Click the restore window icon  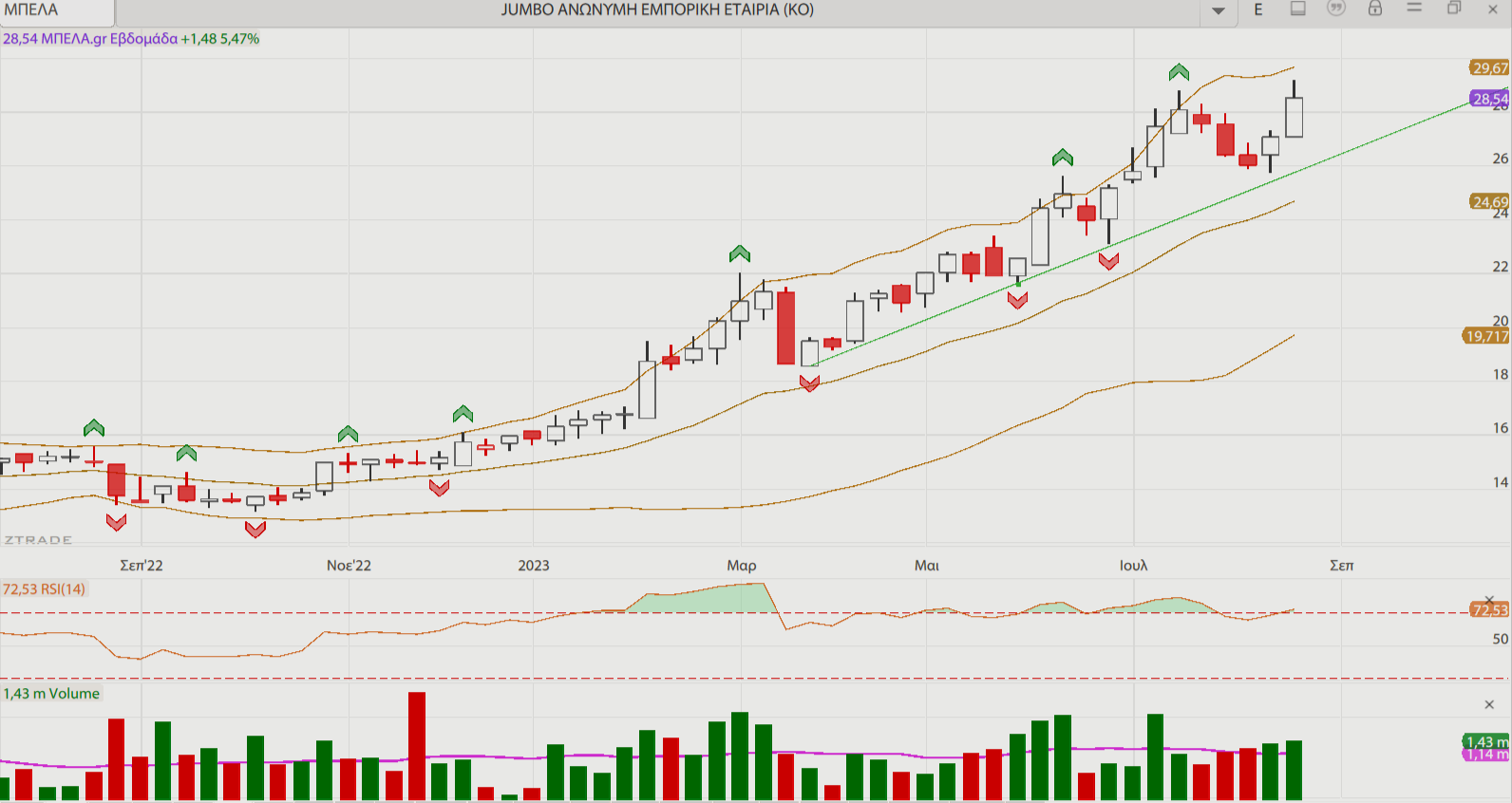tap(1454, 9)
